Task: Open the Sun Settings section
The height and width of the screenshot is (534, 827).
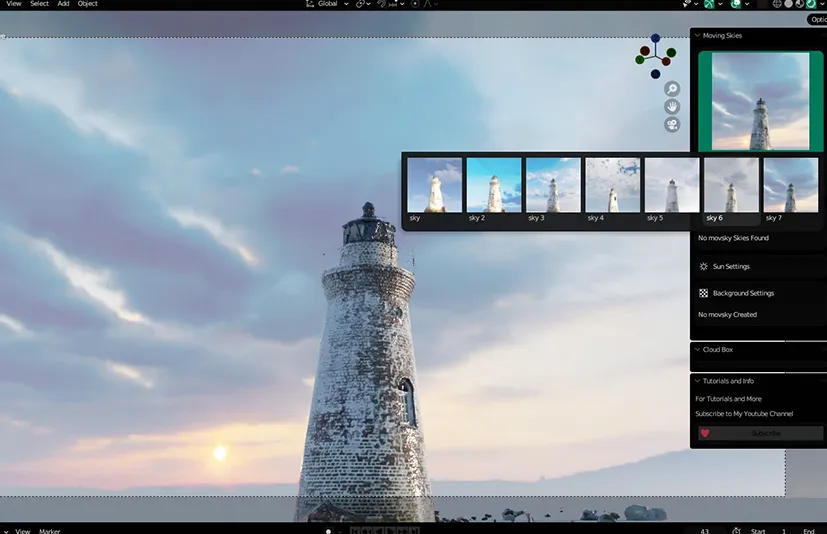Action: (731, 267)
